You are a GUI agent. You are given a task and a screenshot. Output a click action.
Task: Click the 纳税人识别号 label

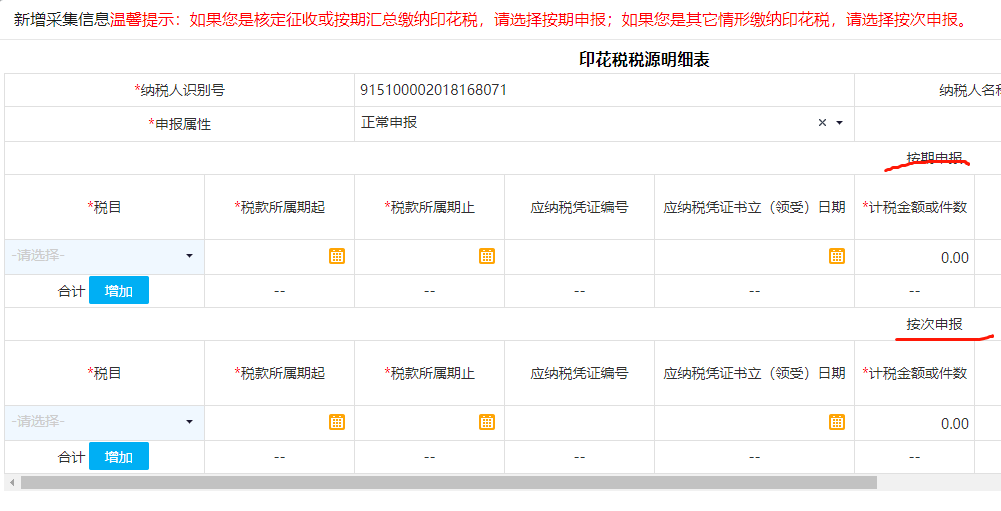pyautogui.click(x=179, y=90)
